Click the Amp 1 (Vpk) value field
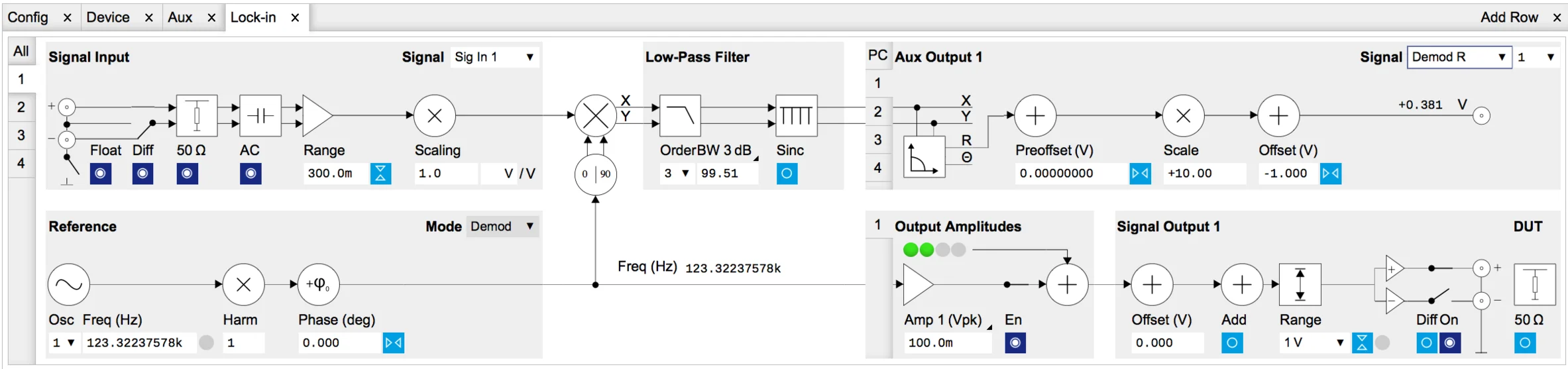Viewport: 1568px width, 369px height. click(x=948, y=343)
